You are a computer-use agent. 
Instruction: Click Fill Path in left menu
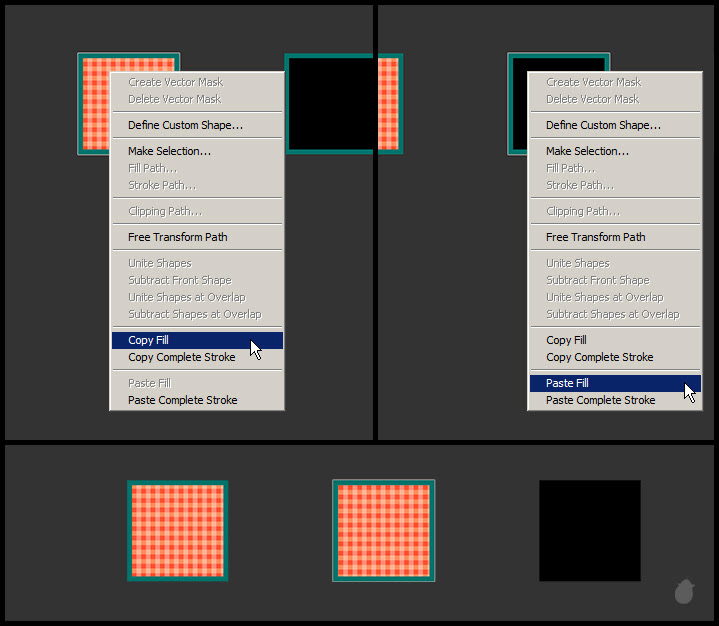(197, 168)
